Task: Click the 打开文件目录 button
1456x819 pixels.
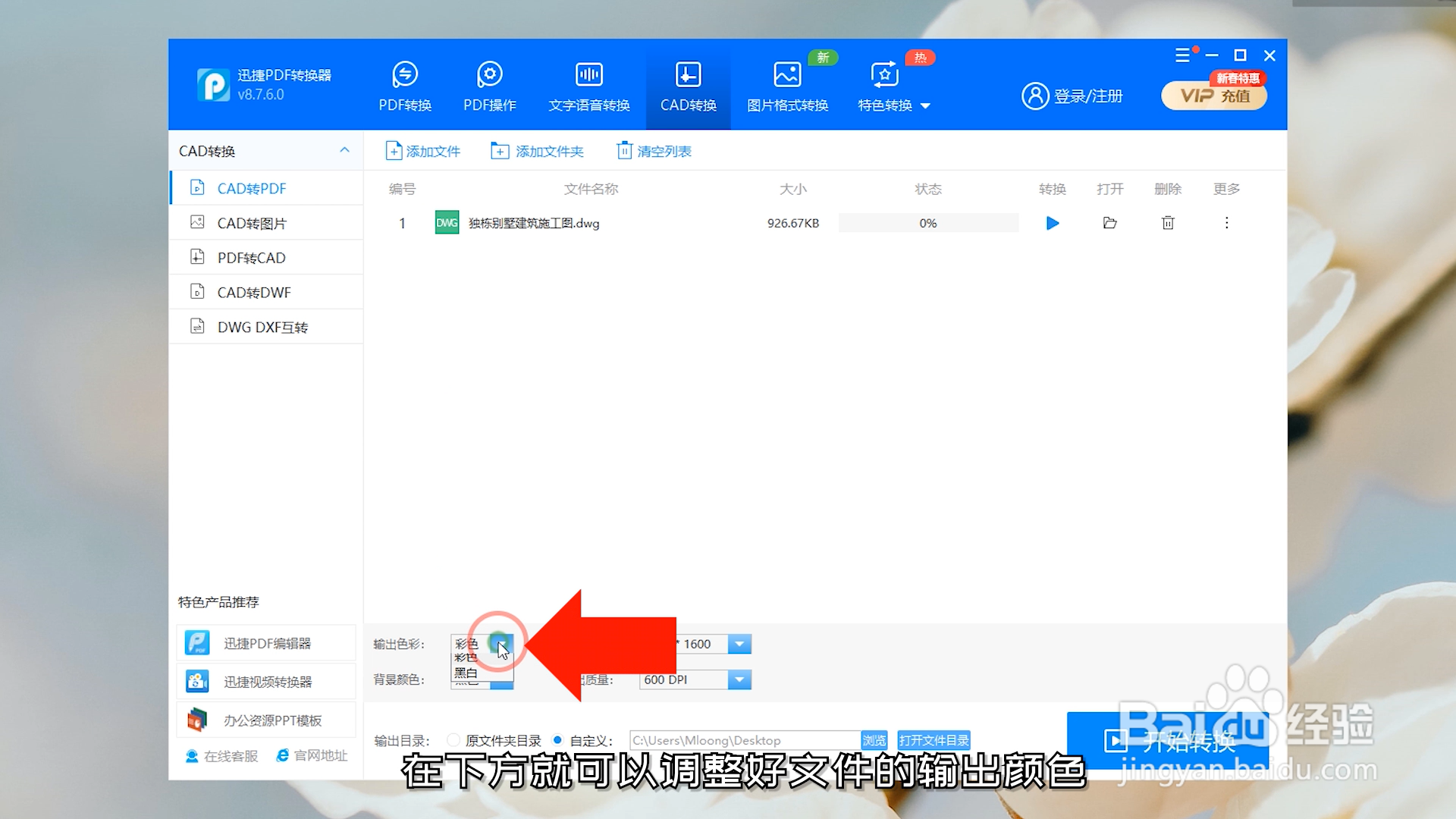Action: (934, 740)
